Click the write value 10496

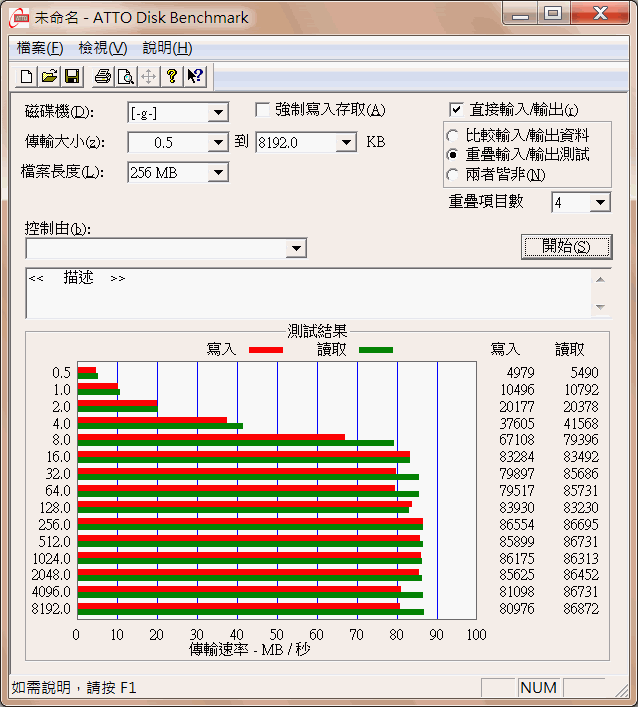[517, 390]
